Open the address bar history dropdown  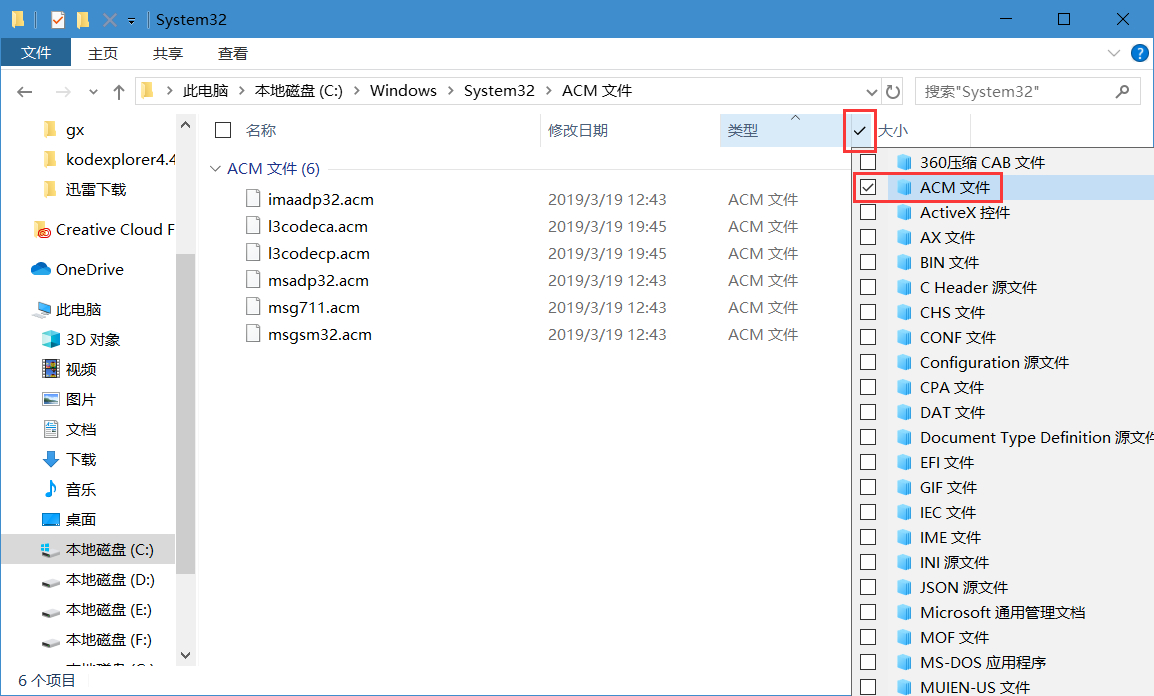[871, 92]
